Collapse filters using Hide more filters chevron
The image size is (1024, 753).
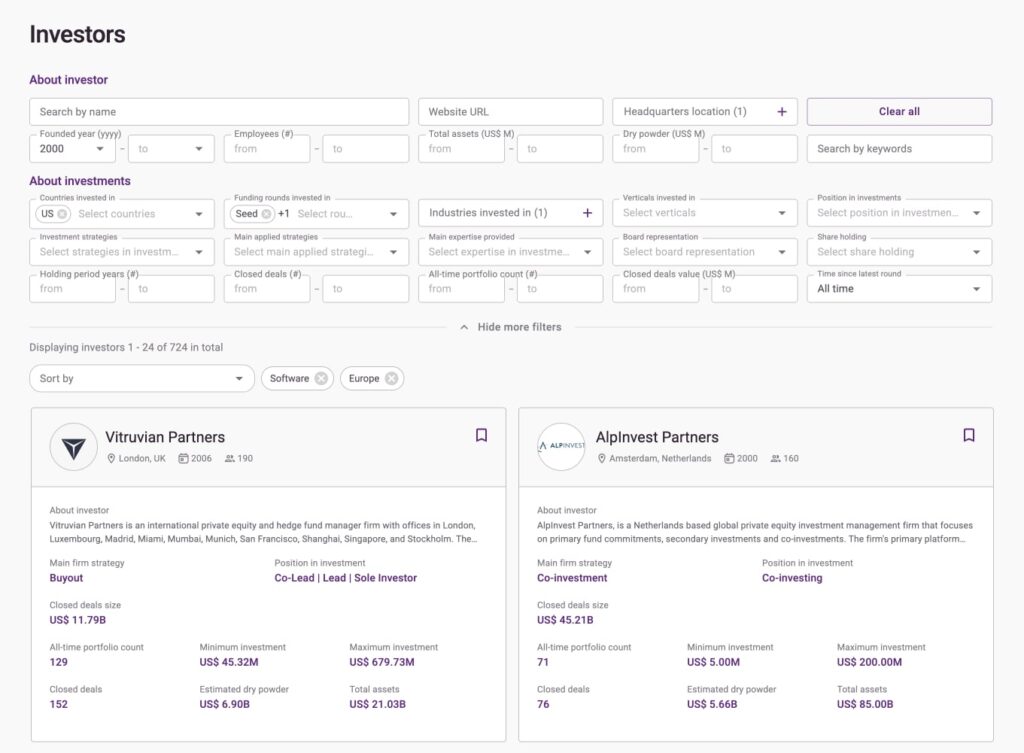coord(464,327)
